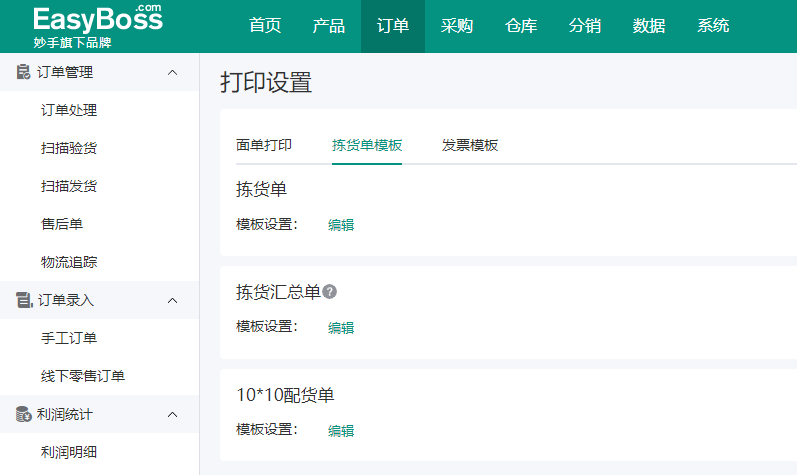The image size is (797, 475).
Task: Click 编辑 link for 10*10配货单
Action: (341, 431)
